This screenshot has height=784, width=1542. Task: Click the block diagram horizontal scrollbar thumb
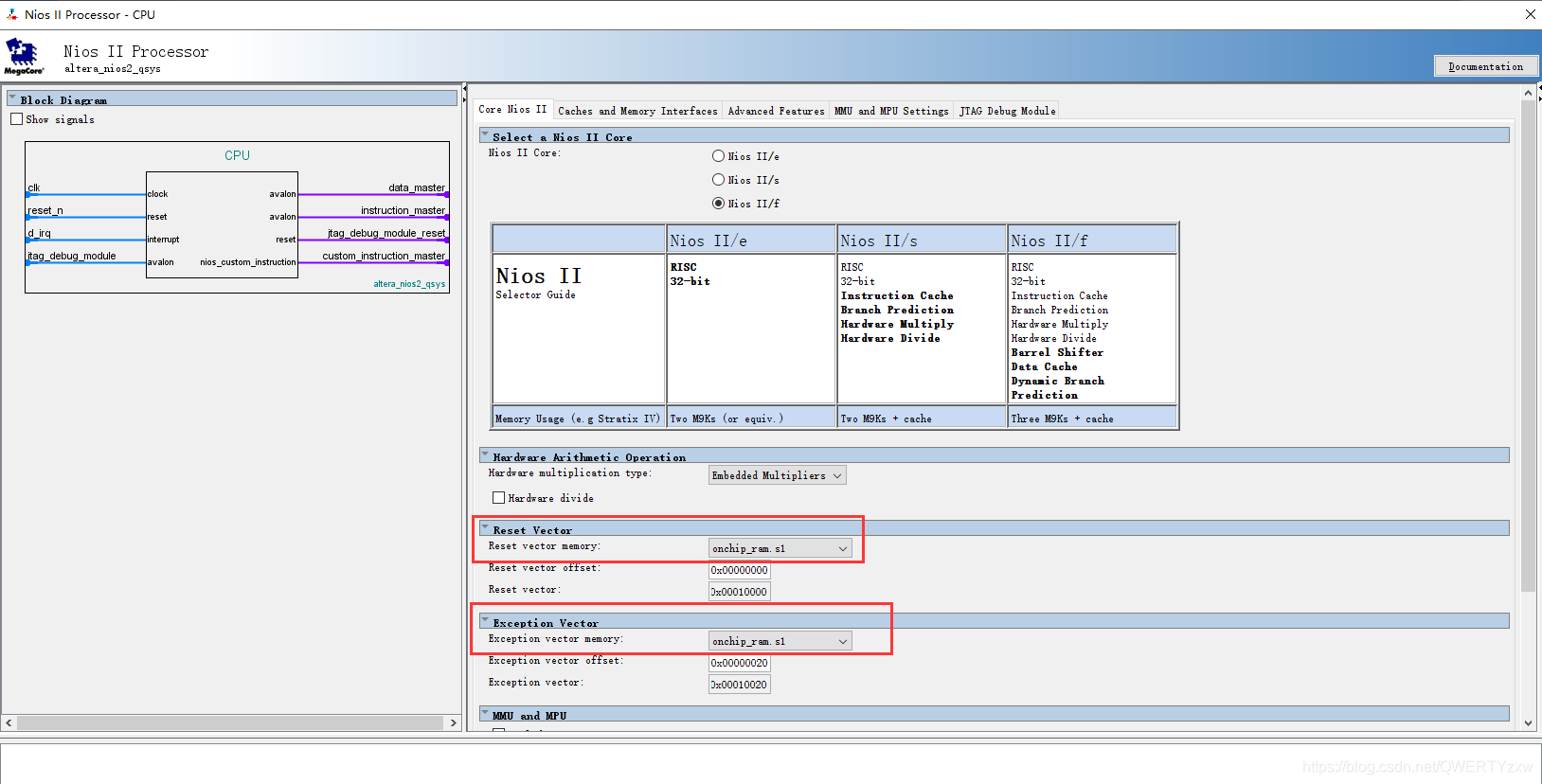230,722
